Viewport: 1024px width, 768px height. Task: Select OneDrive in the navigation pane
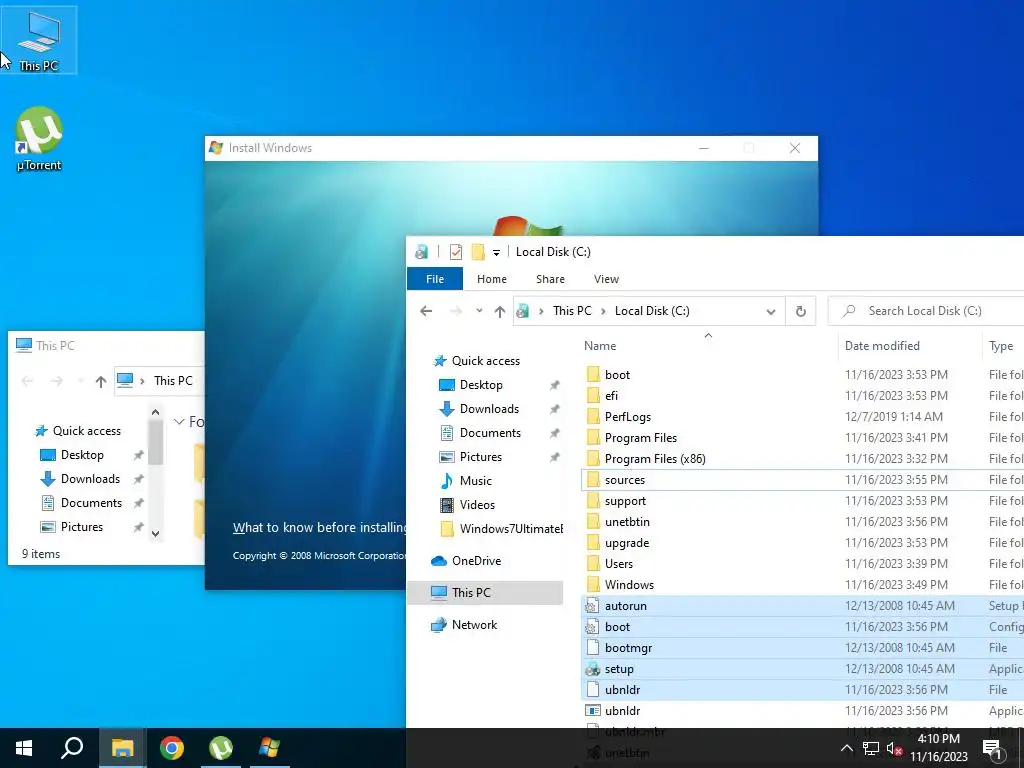[466, 561]
